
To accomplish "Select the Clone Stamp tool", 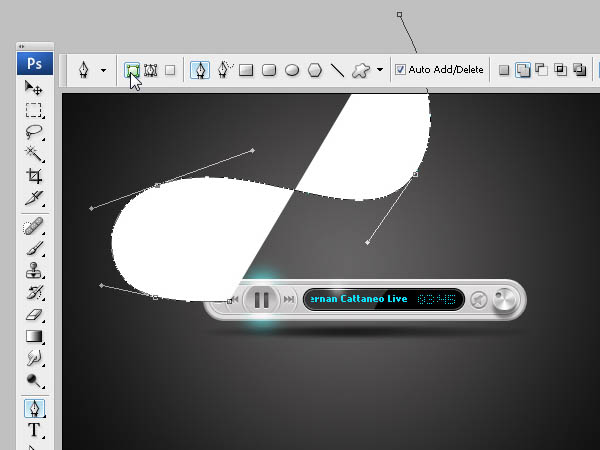I will (34, 271).
